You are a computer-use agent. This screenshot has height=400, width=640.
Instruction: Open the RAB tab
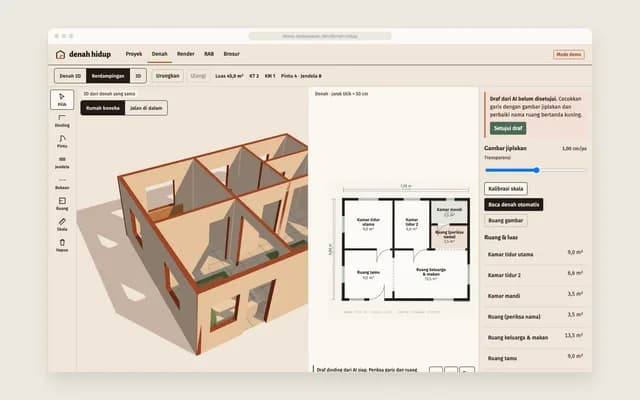click(x=209, y=54)
